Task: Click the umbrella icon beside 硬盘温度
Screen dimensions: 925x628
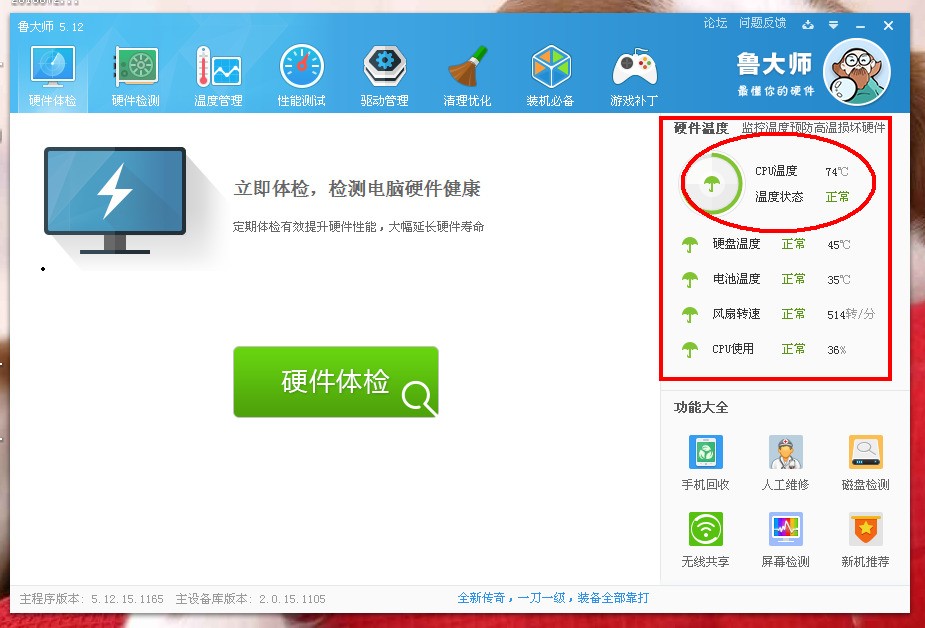Action: 690,244
